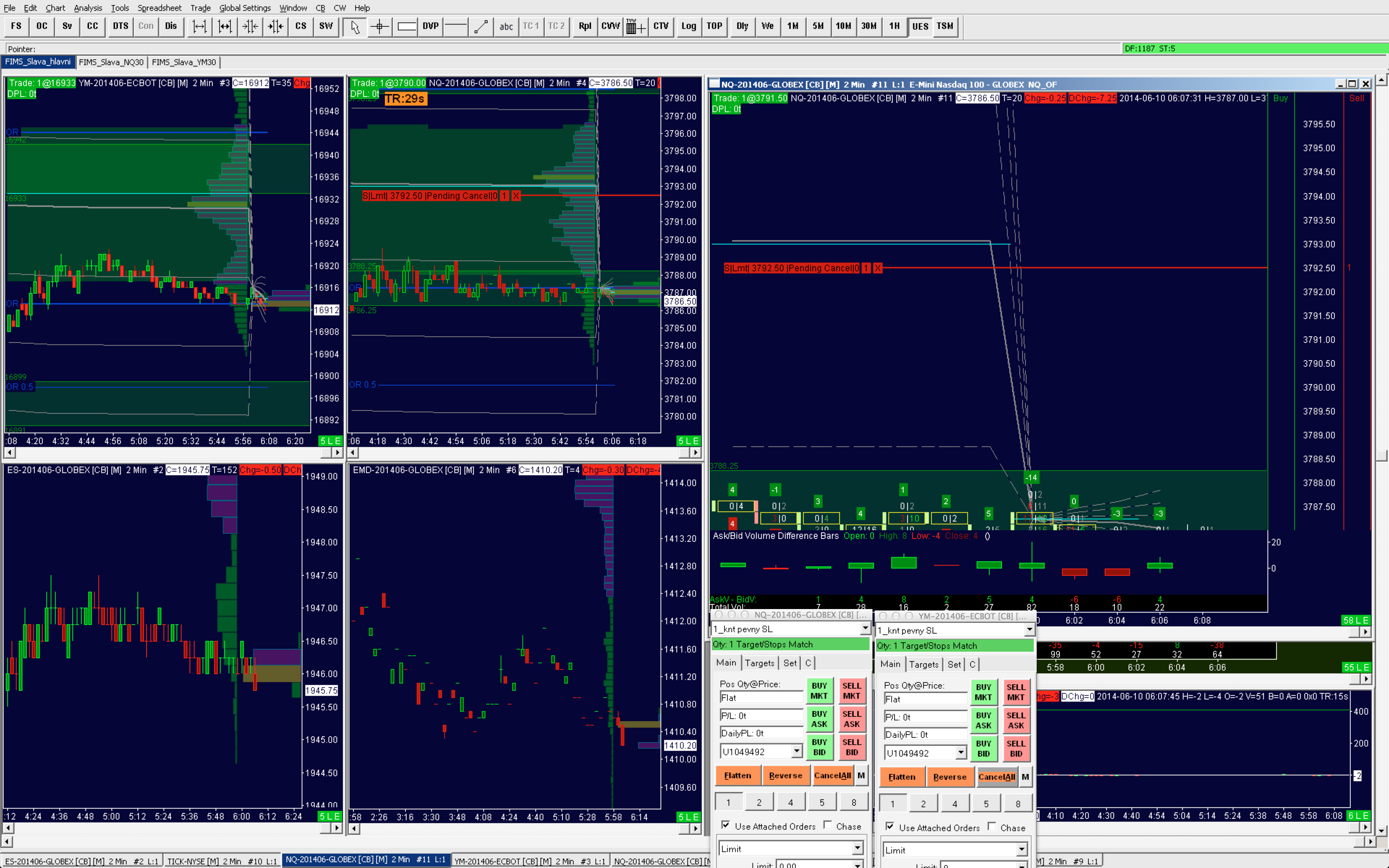Activate the crosshair chart tool
The width and height of the screenshot is (1389, 868).
pos(379,26)
